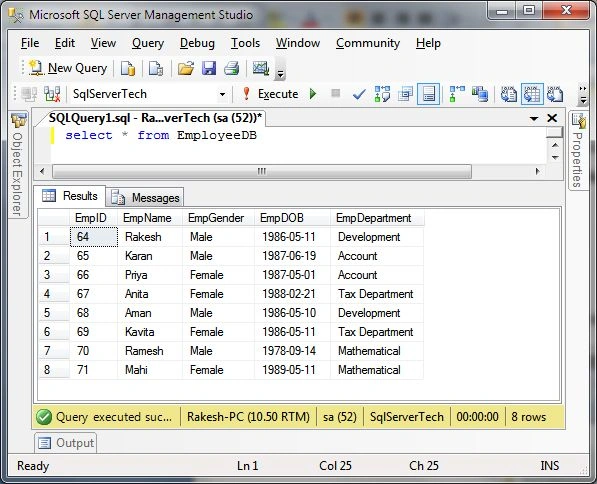The image size is (597, 484).
Task: Click the Rakesh-PC server status entry
Action: [248, 417]
